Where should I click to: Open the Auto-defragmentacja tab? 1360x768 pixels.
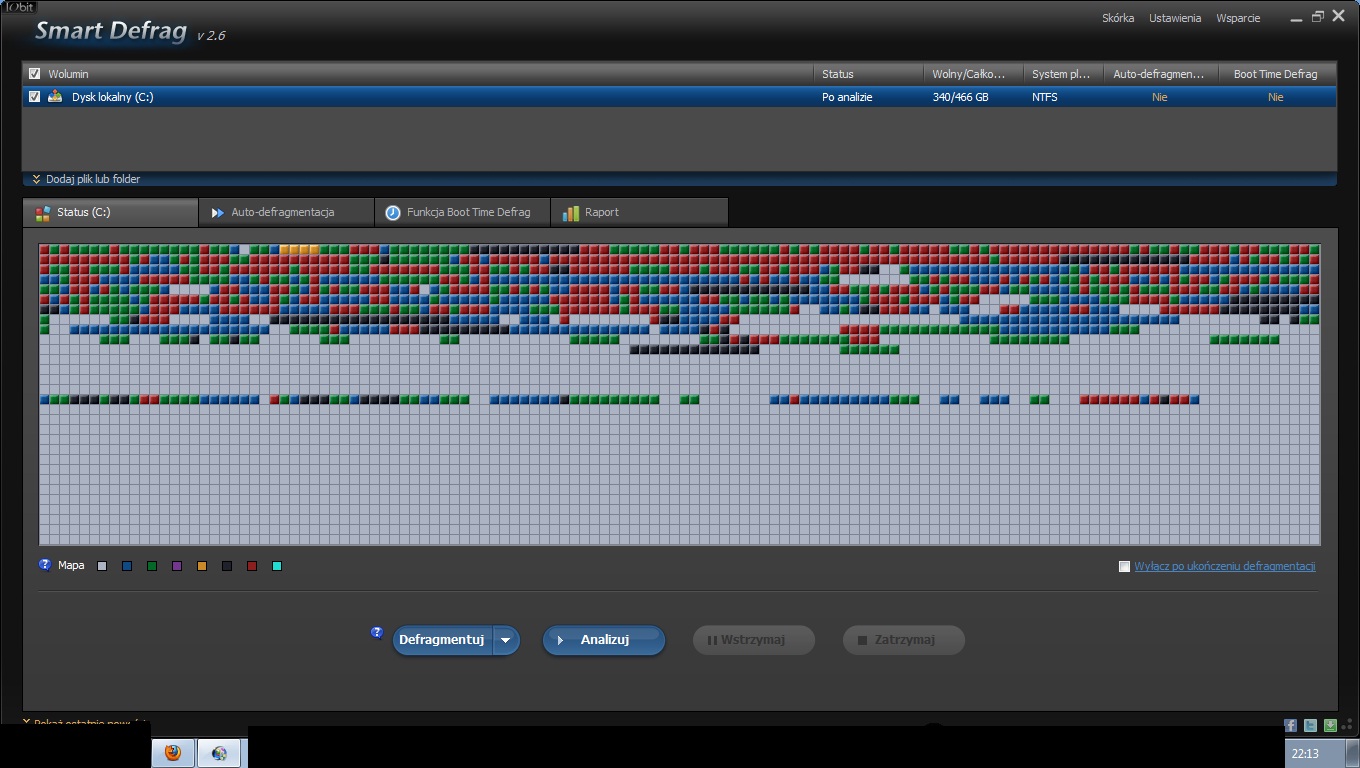click(287, 212)
